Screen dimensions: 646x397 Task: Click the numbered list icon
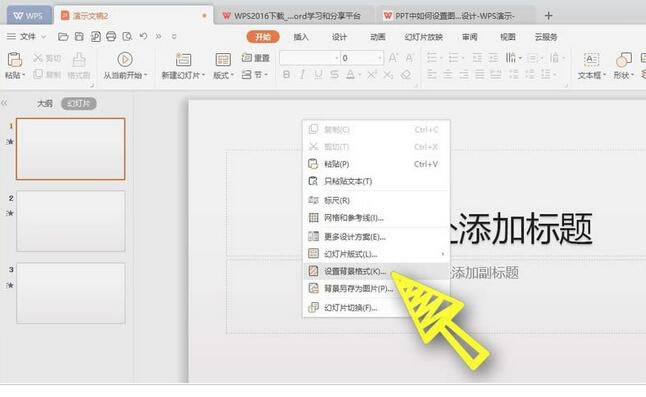coord(453,58)
